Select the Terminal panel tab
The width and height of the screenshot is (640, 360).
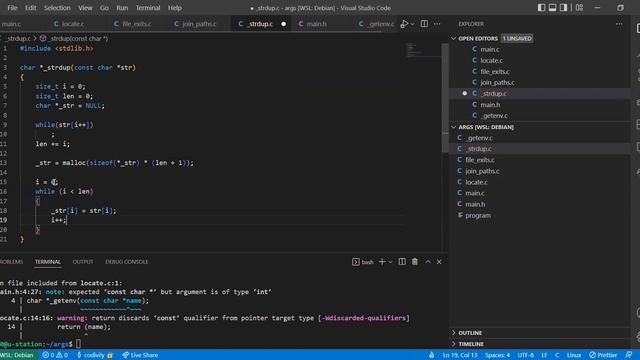pos(47,262)
